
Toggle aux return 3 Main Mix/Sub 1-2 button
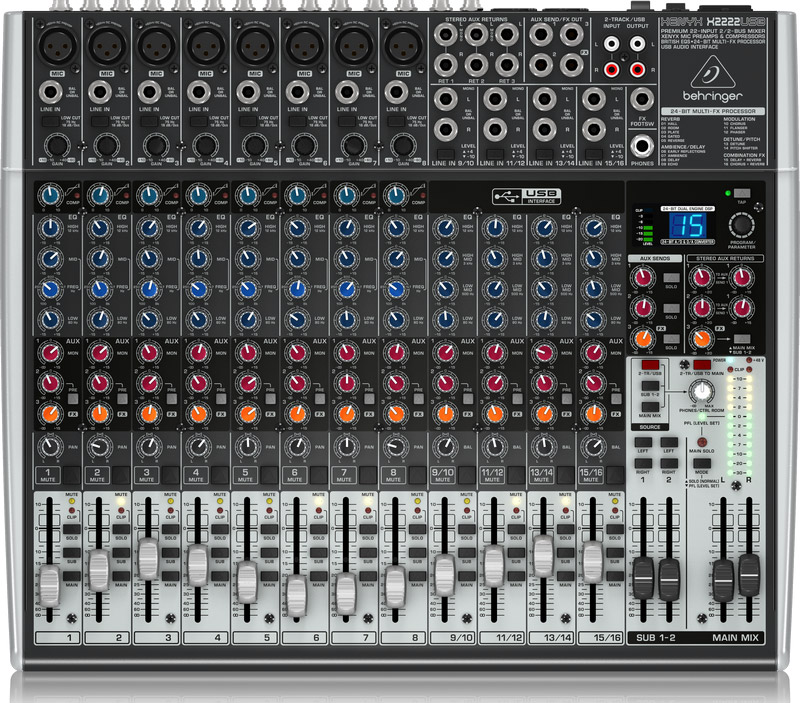(742, 339)
